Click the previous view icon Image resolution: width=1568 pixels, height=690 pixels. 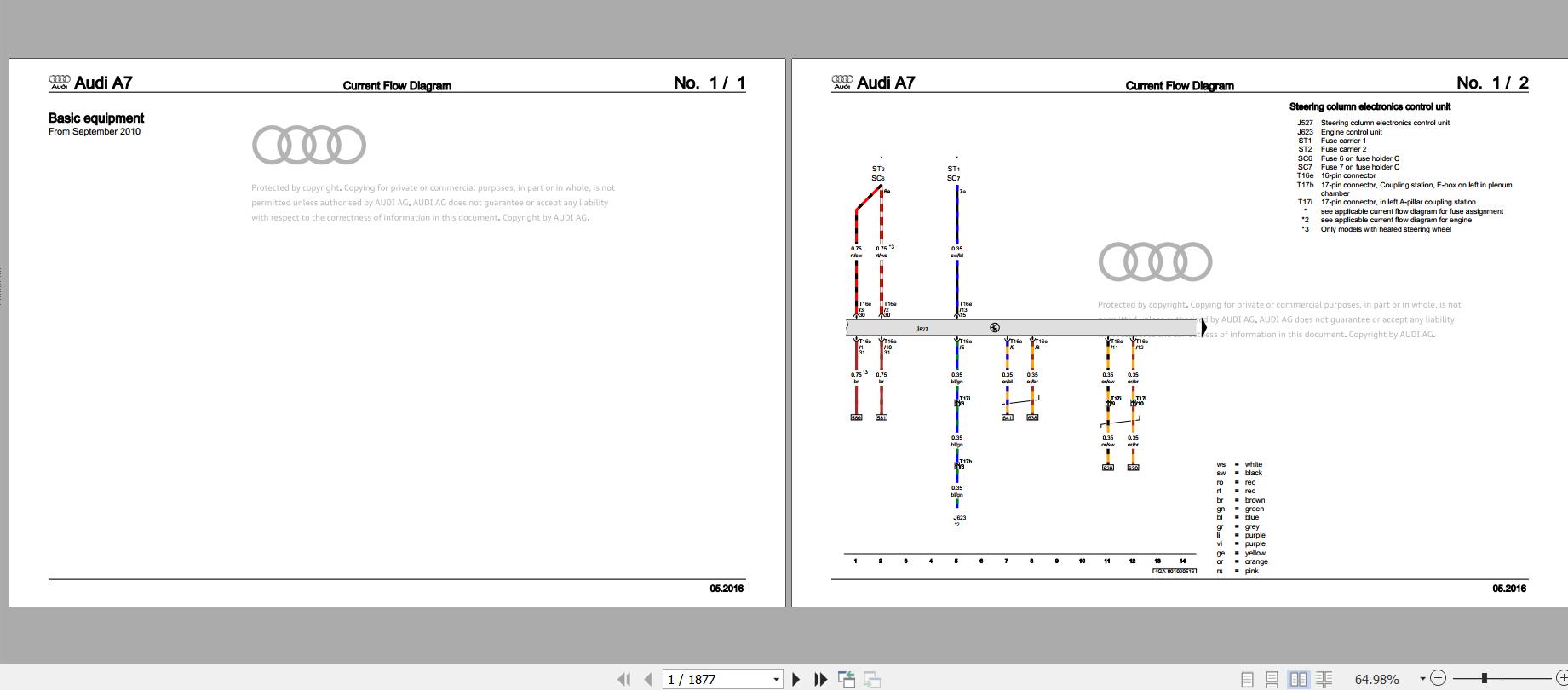(x=847, y=679)
